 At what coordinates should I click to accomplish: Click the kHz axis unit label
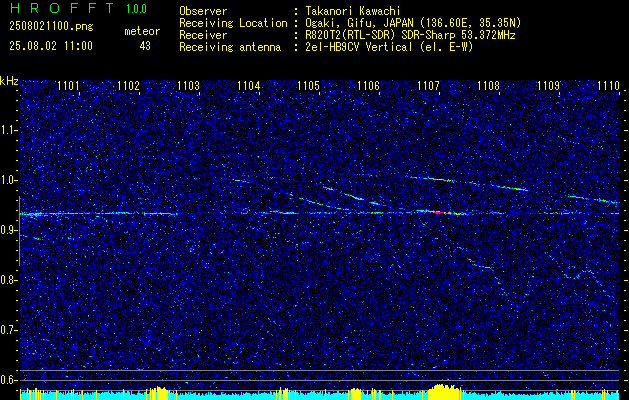click(x=9, y=81)
